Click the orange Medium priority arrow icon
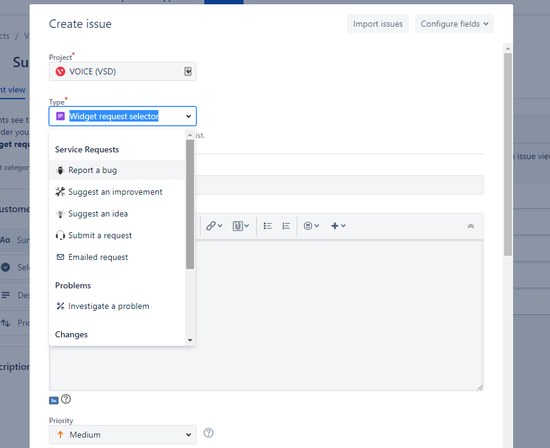 click(x=60, y=435)
